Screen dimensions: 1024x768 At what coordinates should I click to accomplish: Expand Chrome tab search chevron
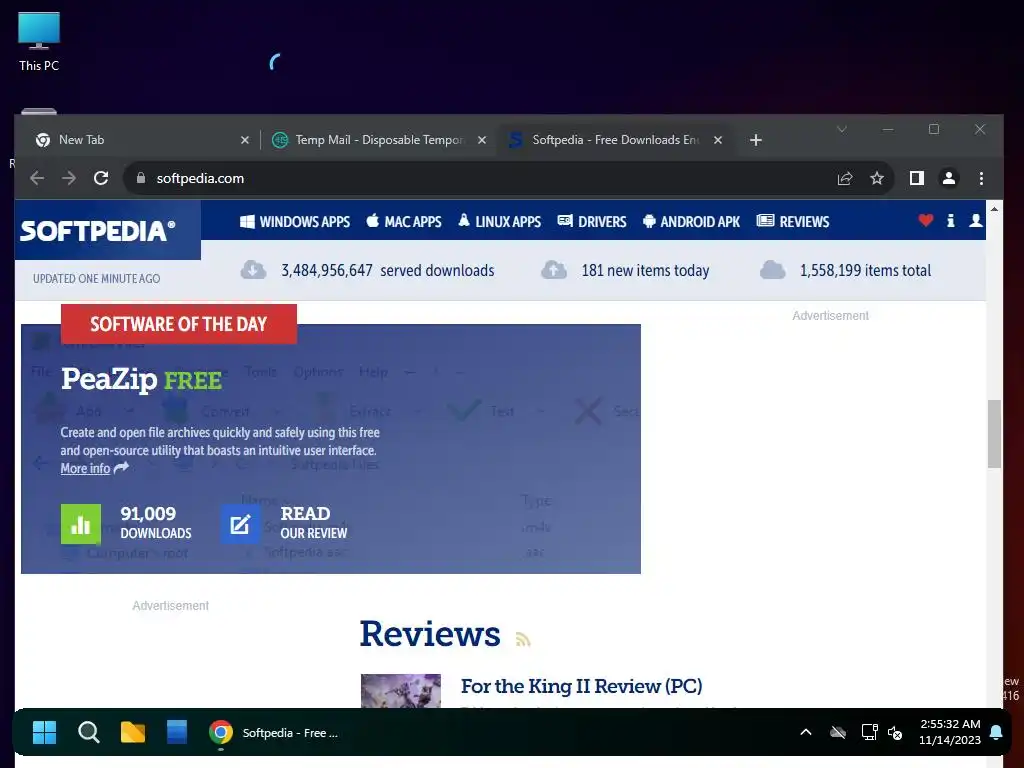tap(842, 129)
